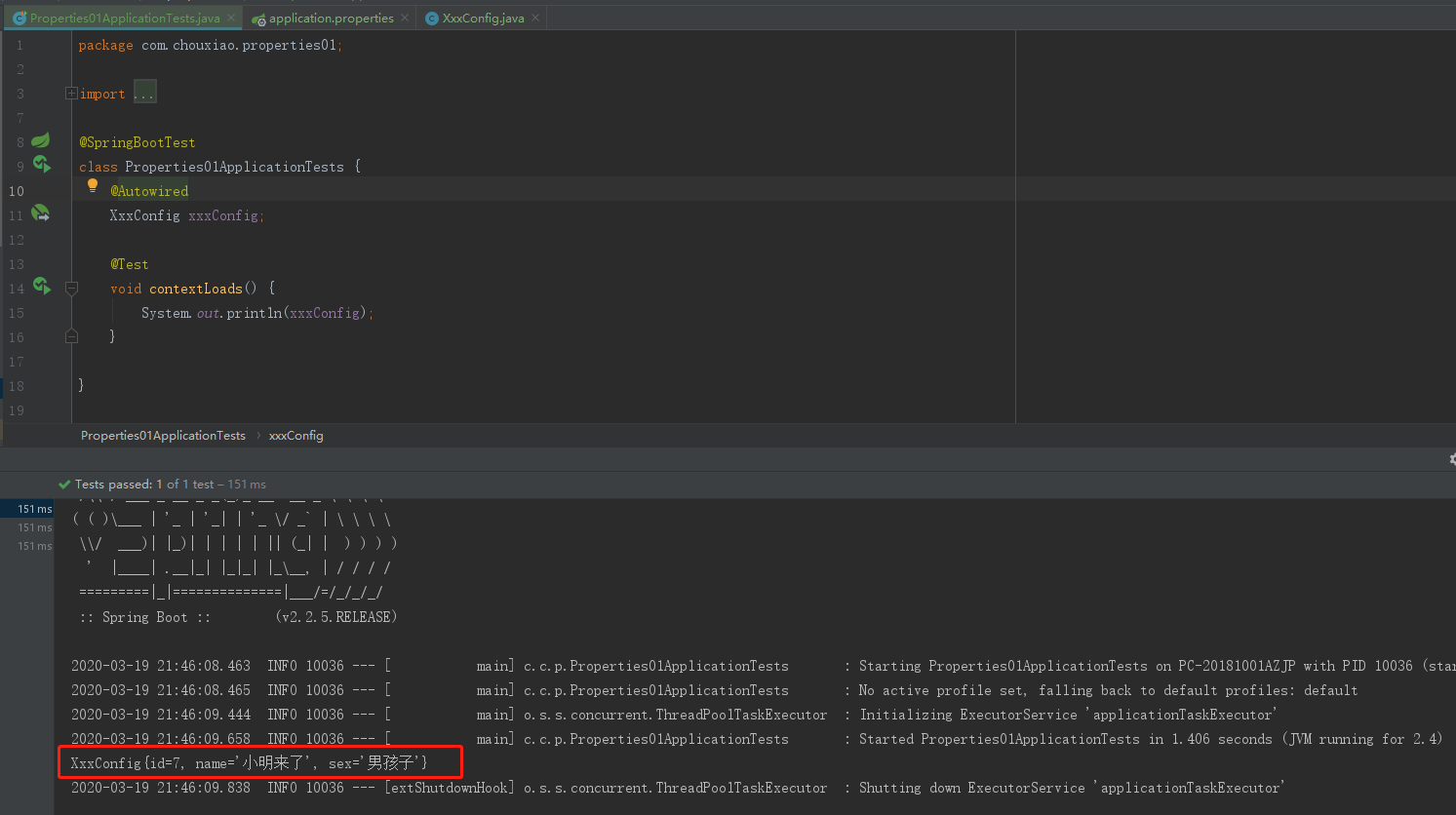The height and width of the screenshot is (815, 1456).
Task: Click the Spring Boot v2.2.5.RELEASE banner line
Action: 238,617
